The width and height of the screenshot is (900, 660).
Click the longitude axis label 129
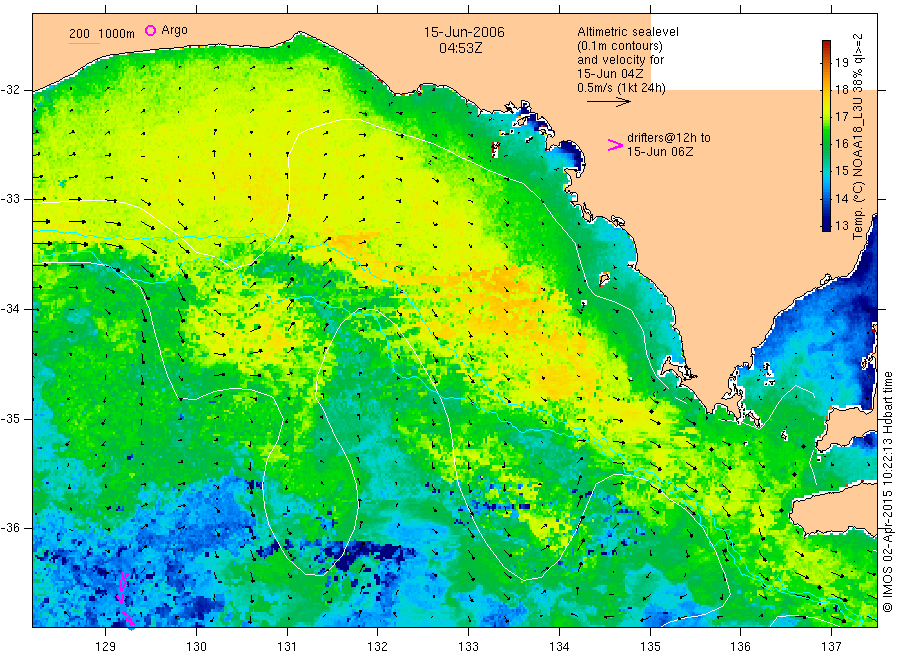pos(106,647)
